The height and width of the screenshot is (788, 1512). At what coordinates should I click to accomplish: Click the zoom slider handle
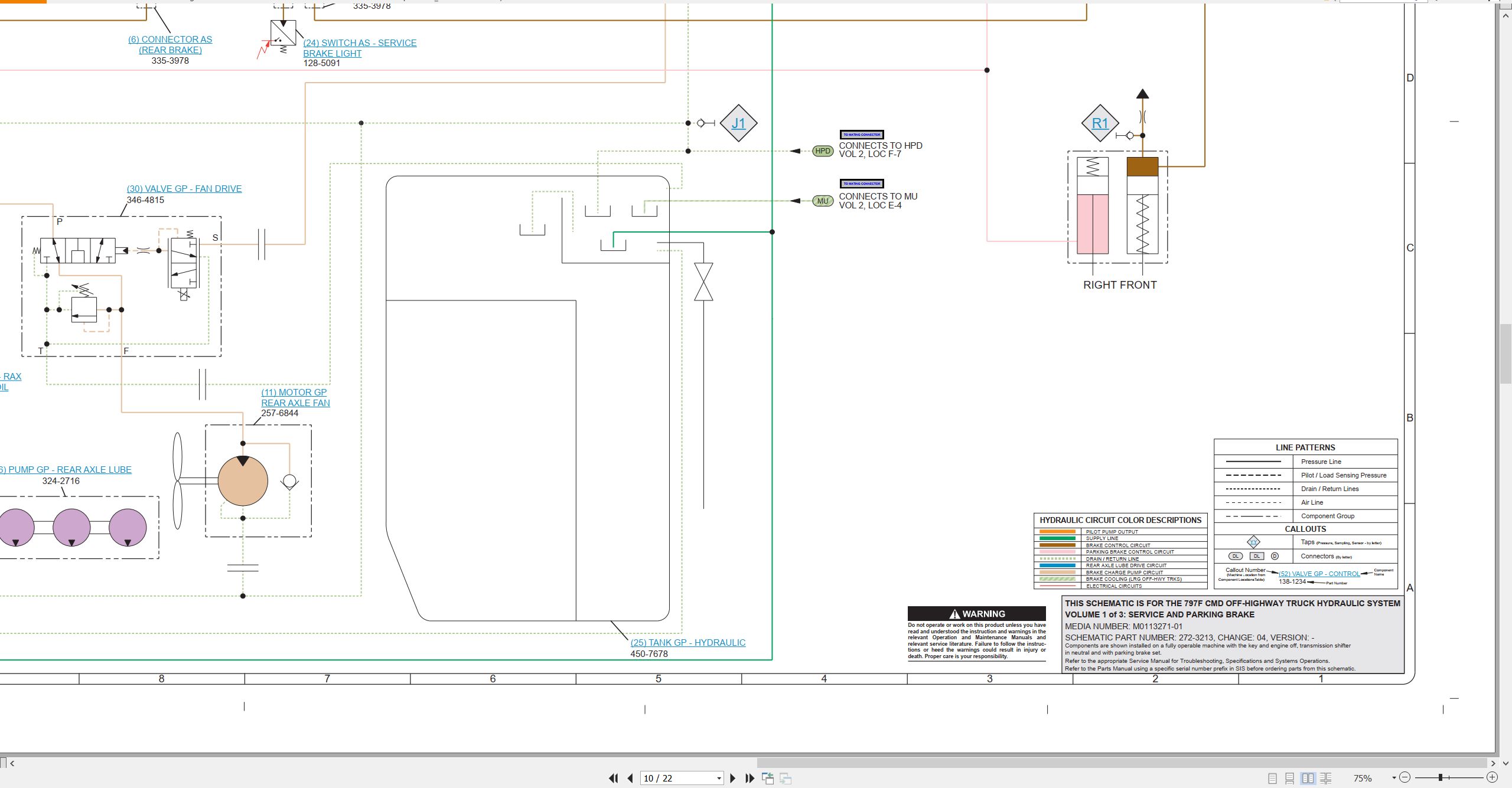pyautogui.click(x=1441, y=777)
